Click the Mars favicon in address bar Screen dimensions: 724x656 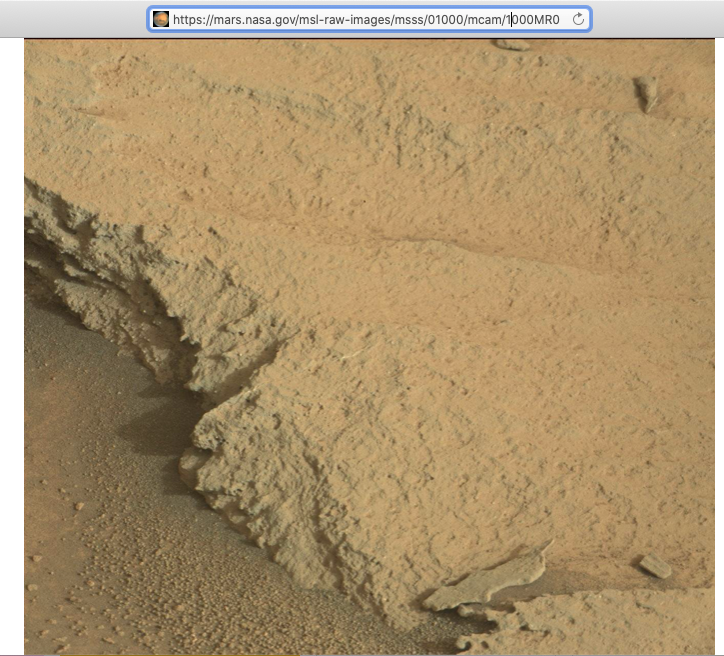[x=161, y=19]
